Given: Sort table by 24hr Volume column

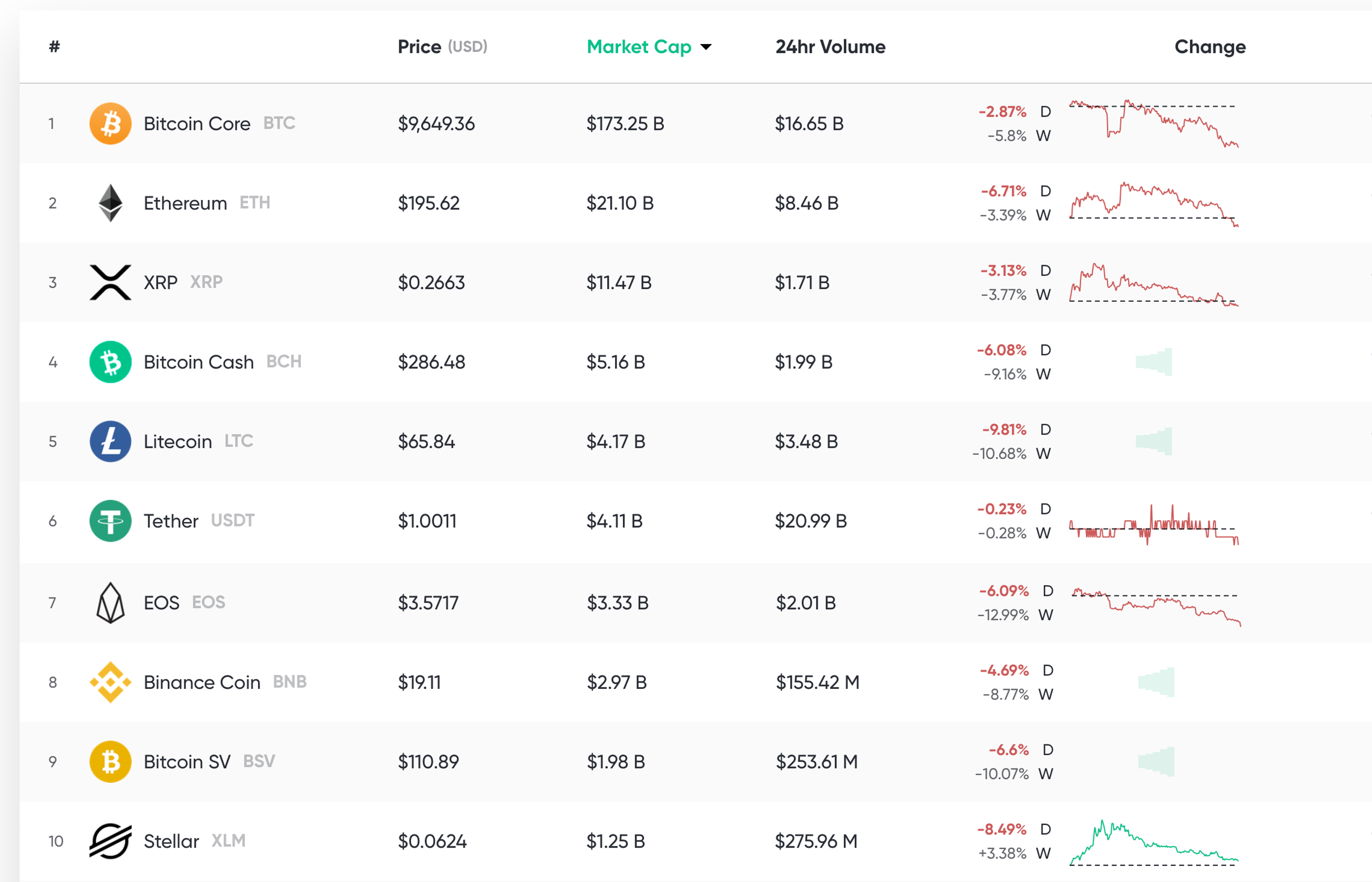Looking at the screenshot, I should tap(830, 47).
